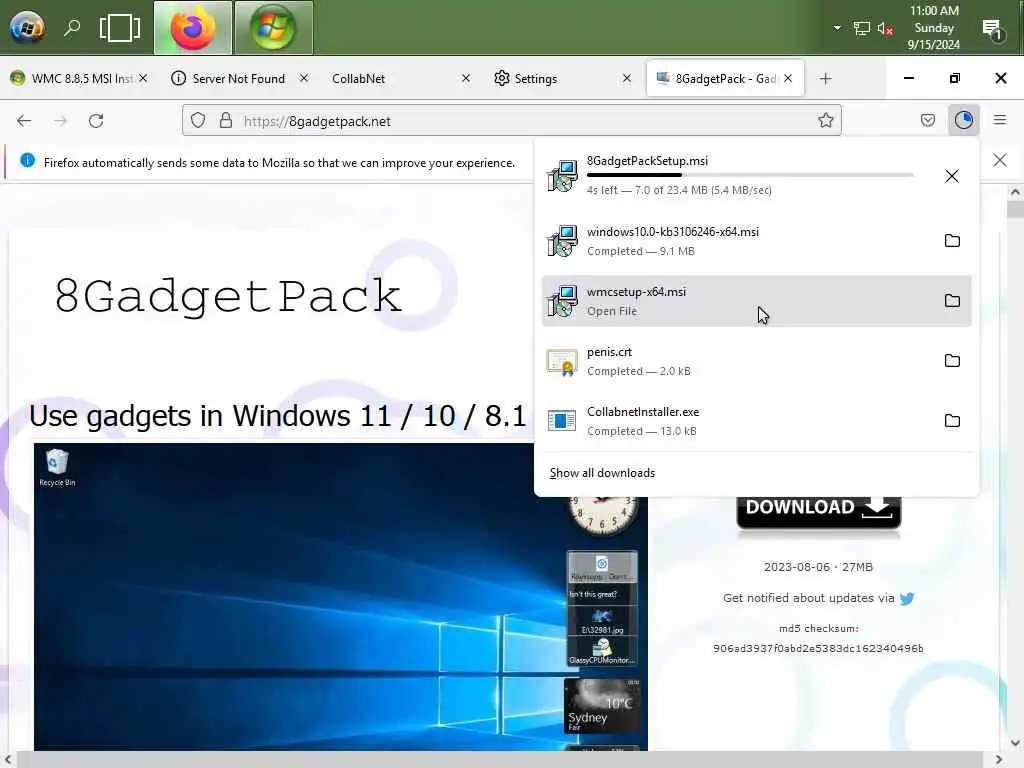Open a new tab with the plus button

tap(825, 78)
